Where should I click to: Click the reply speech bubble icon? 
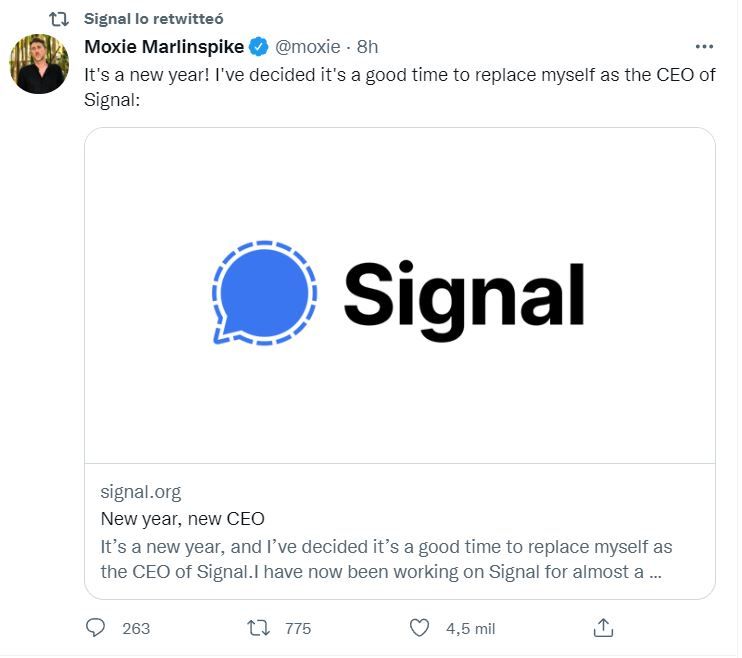coord(97,628)
